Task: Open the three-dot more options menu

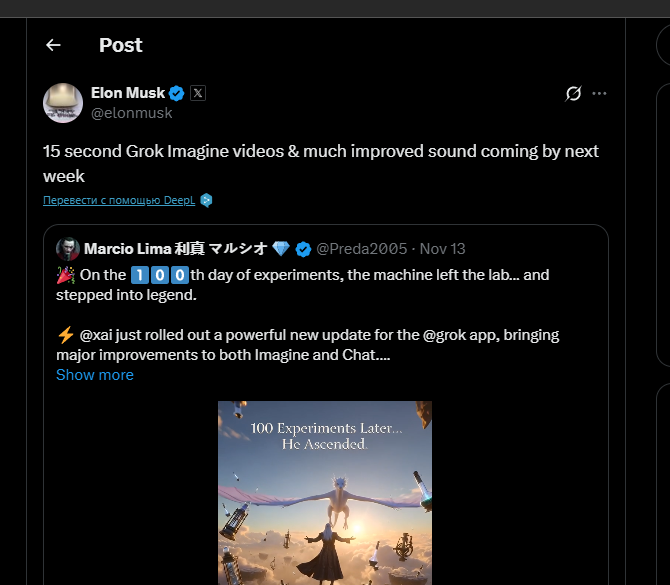Action: [599, 93]
